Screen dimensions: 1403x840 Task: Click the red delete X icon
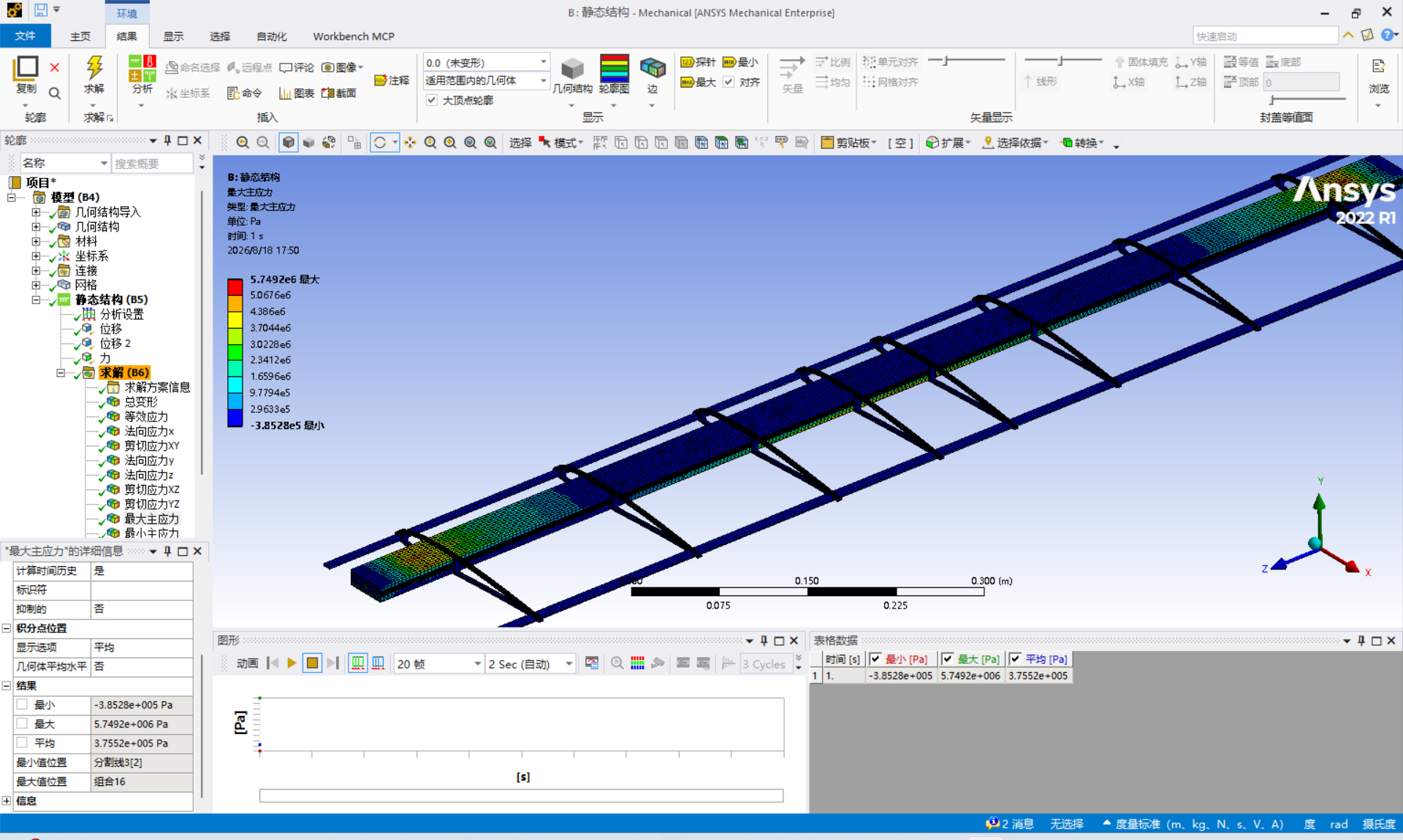coord(55,68)
